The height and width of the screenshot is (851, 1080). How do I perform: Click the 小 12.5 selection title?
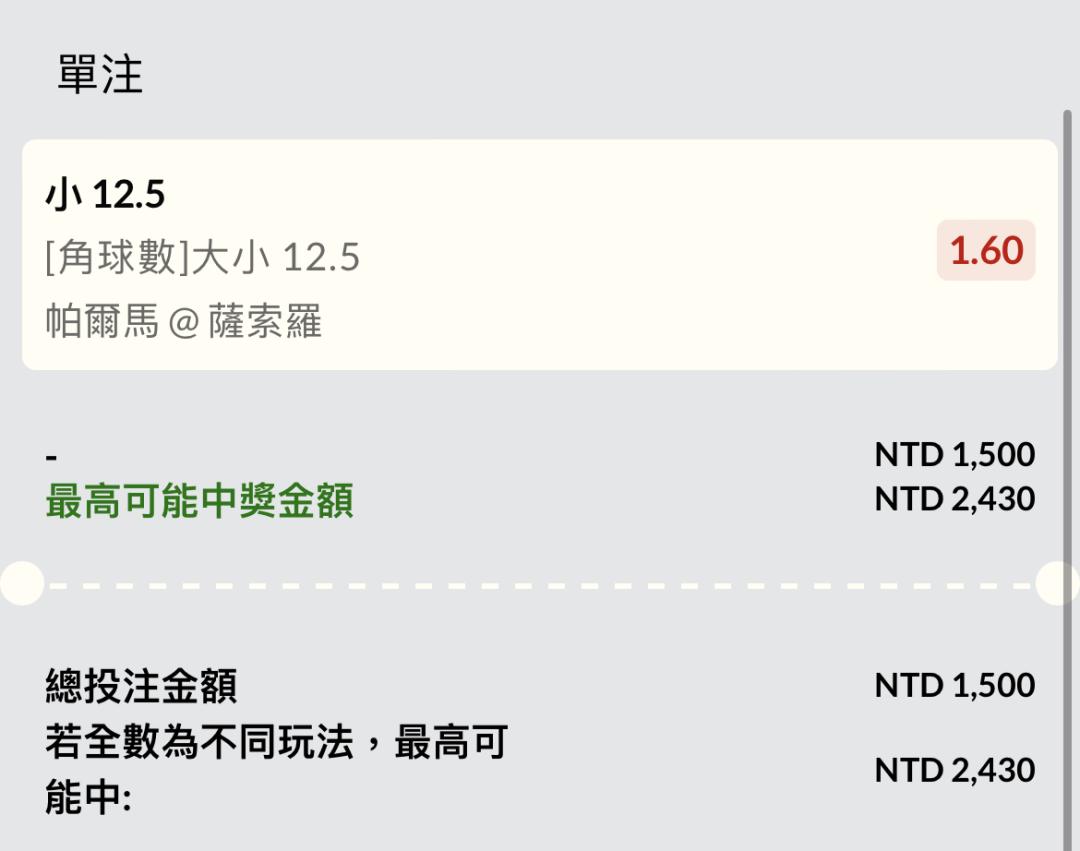click(x=105, y=195)
